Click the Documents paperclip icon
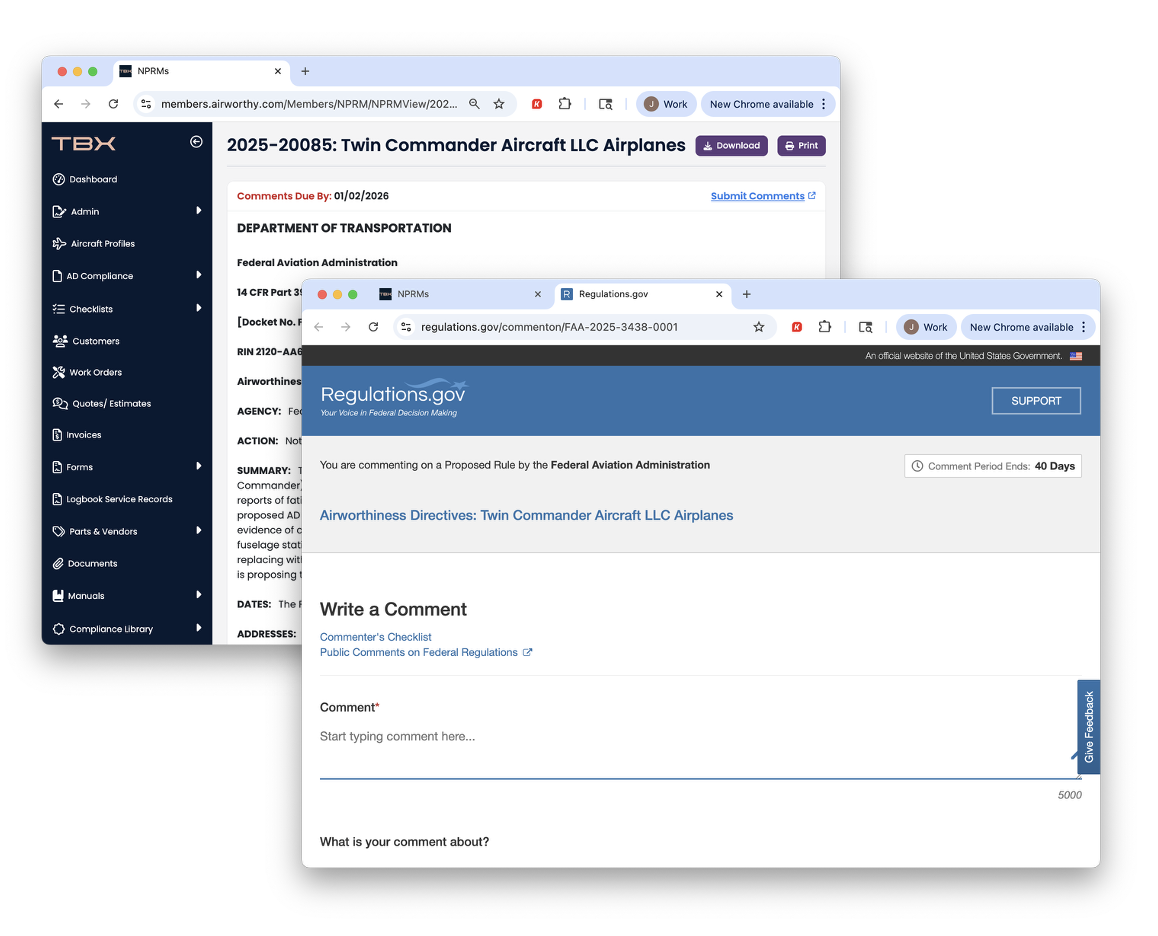 (x=58, y=564)
